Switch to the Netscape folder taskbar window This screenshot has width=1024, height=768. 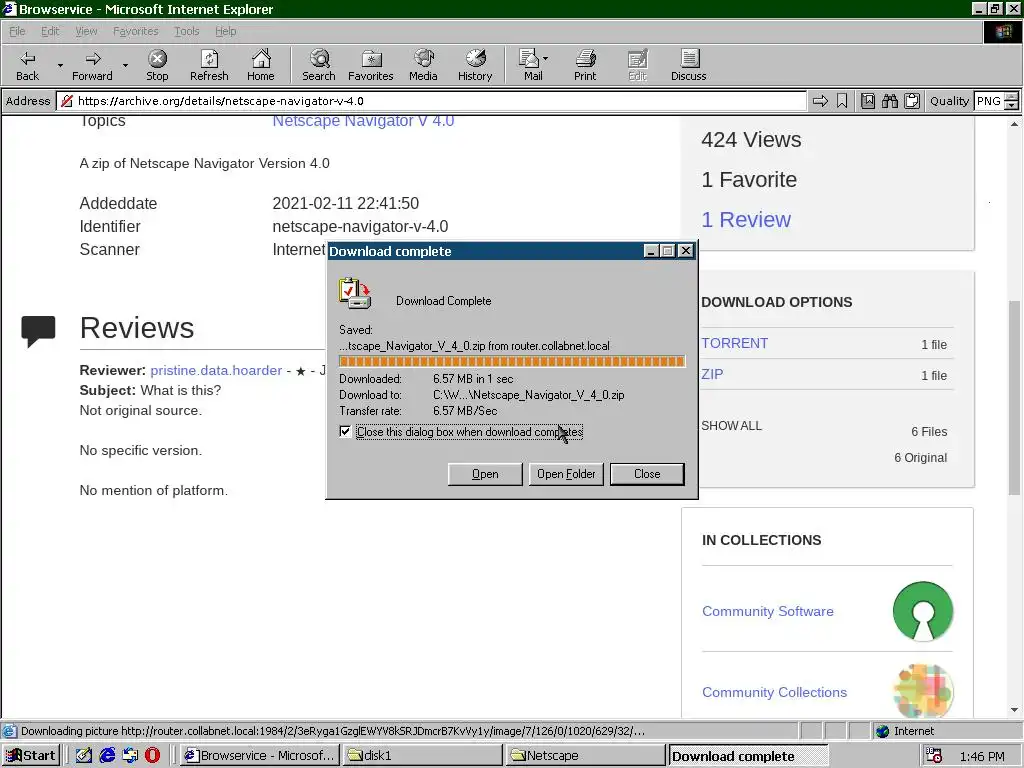click(586, 756)
